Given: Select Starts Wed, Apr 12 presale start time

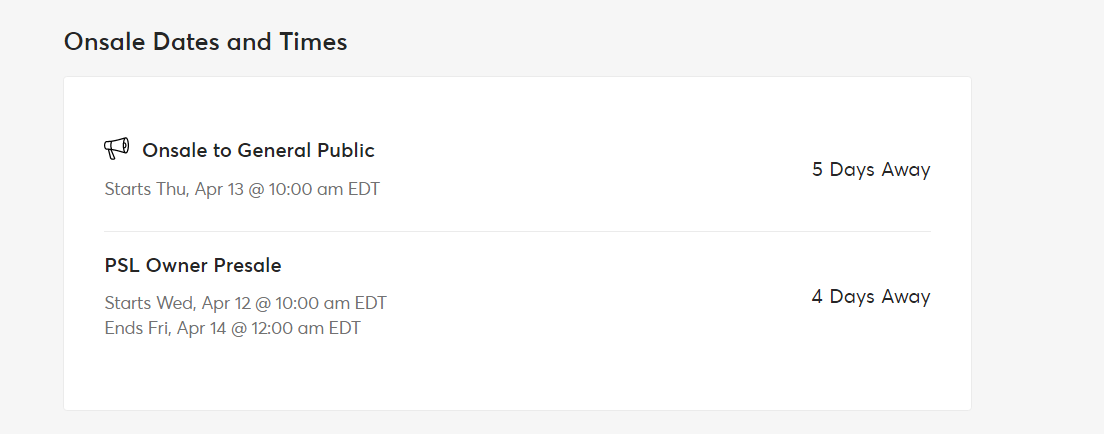Looking at the screenshot, I should (x=246, y=303).
